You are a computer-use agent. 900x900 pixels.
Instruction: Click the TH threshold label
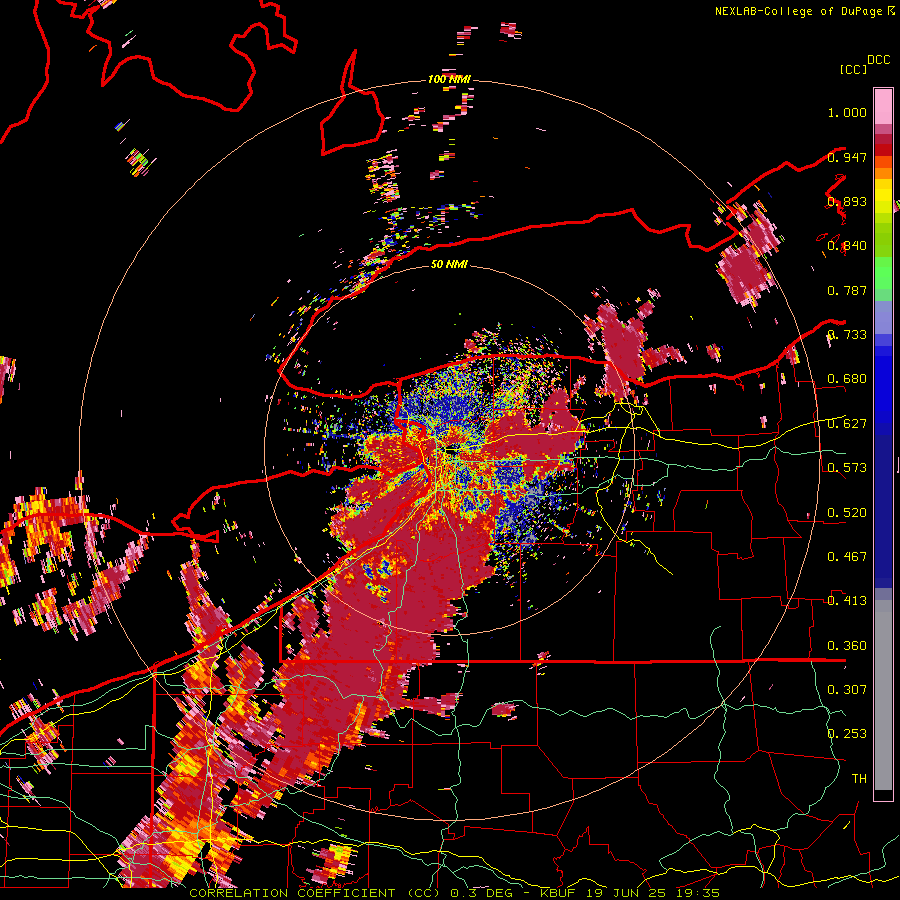[x=859, y=779]
